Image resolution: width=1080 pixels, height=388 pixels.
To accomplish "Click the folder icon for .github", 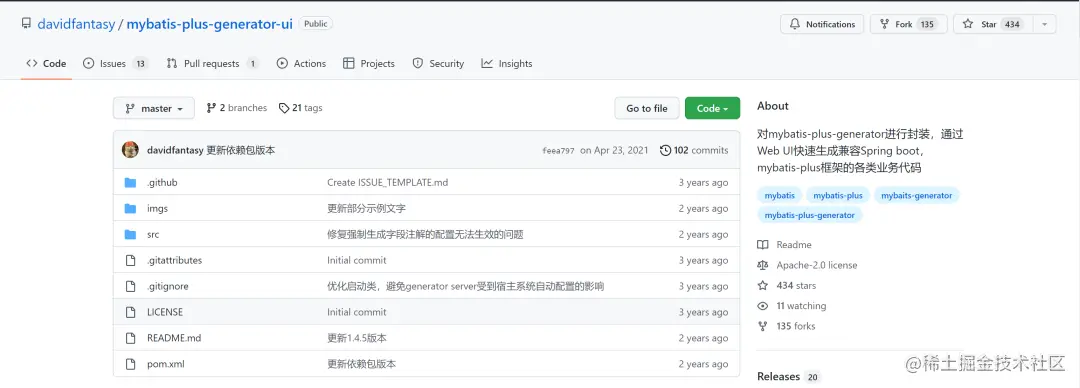I will [x=130, y=183].
